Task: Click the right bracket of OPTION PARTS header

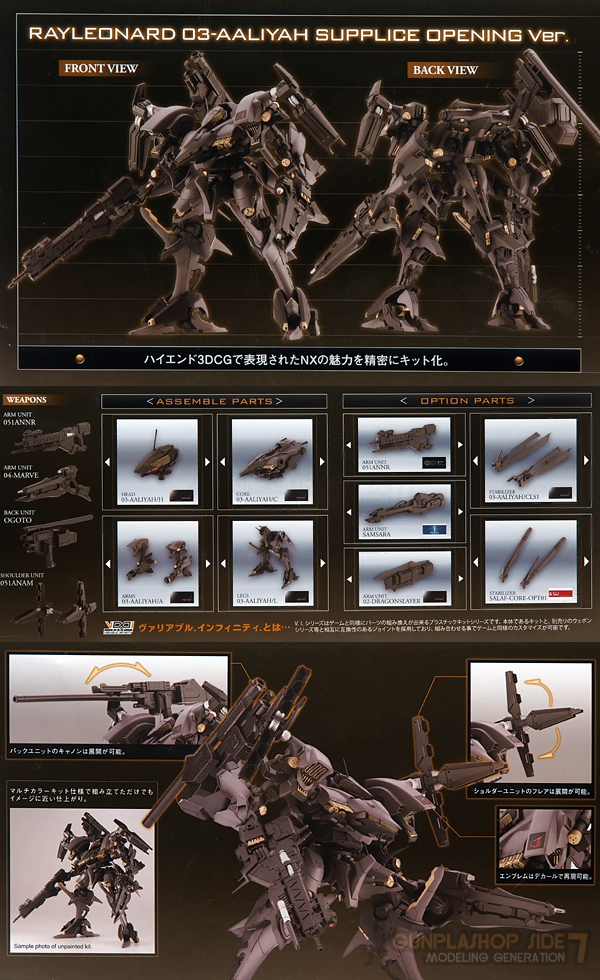Action: pyautogui.click(x=531, y=401)
